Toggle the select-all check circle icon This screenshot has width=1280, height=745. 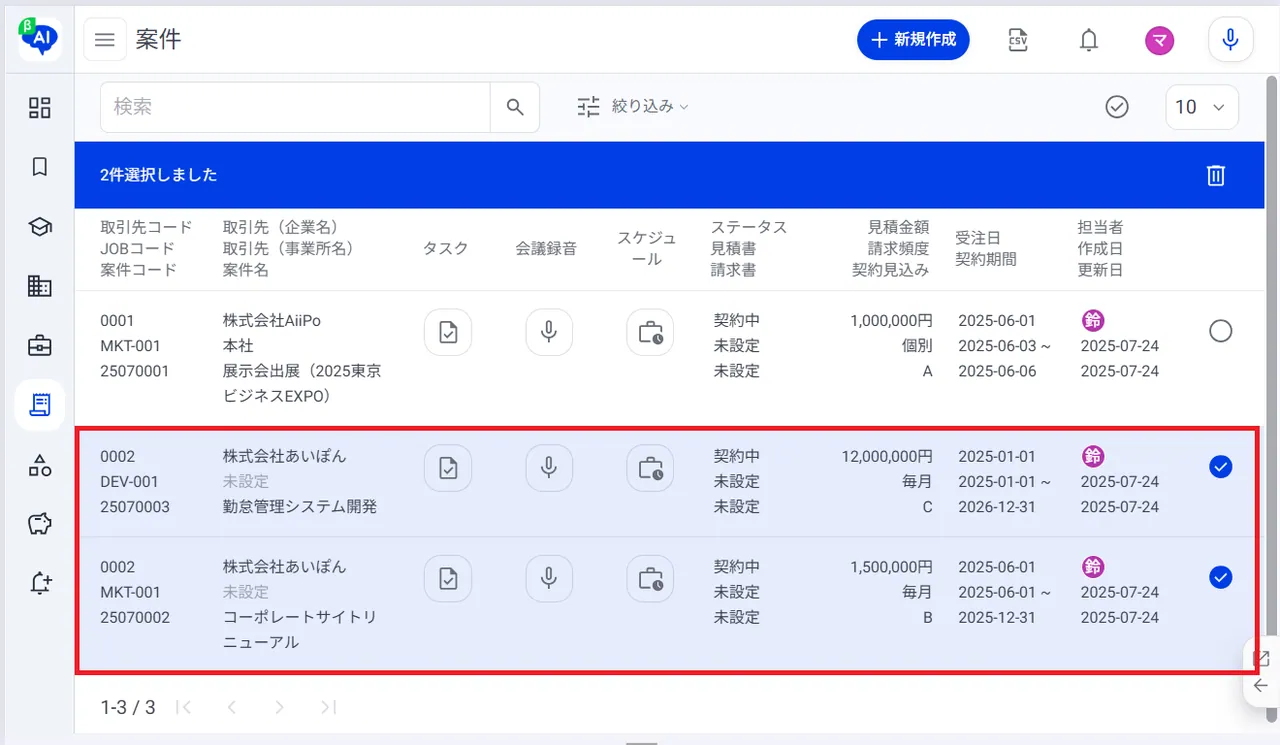[x=1117, y=107]
